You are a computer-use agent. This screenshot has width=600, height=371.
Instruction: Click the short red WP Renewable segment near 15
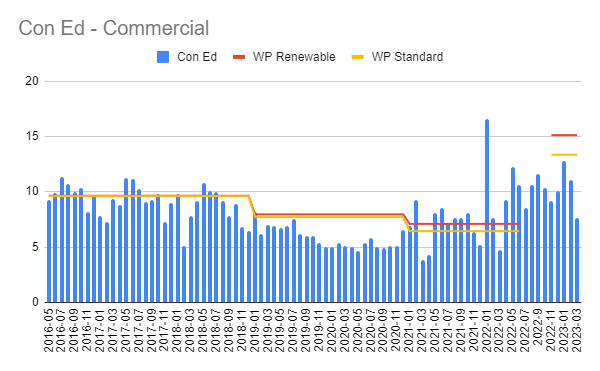coord(564,135)
